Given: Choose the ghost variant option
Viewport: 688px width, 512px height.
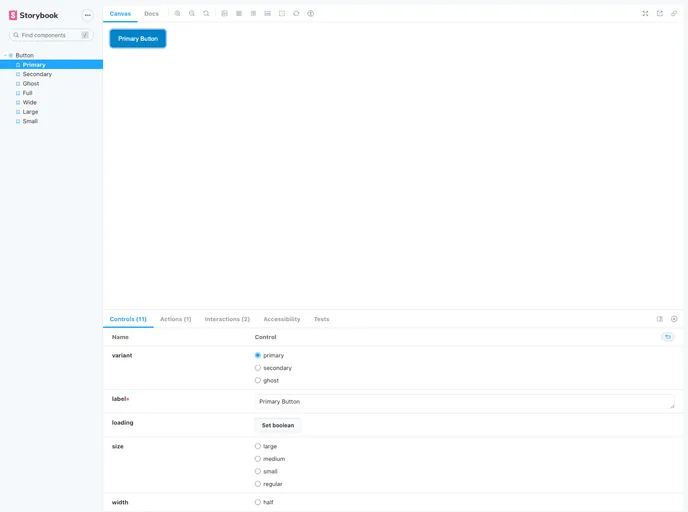Looking at the screenshot, I should click(258, 380).
